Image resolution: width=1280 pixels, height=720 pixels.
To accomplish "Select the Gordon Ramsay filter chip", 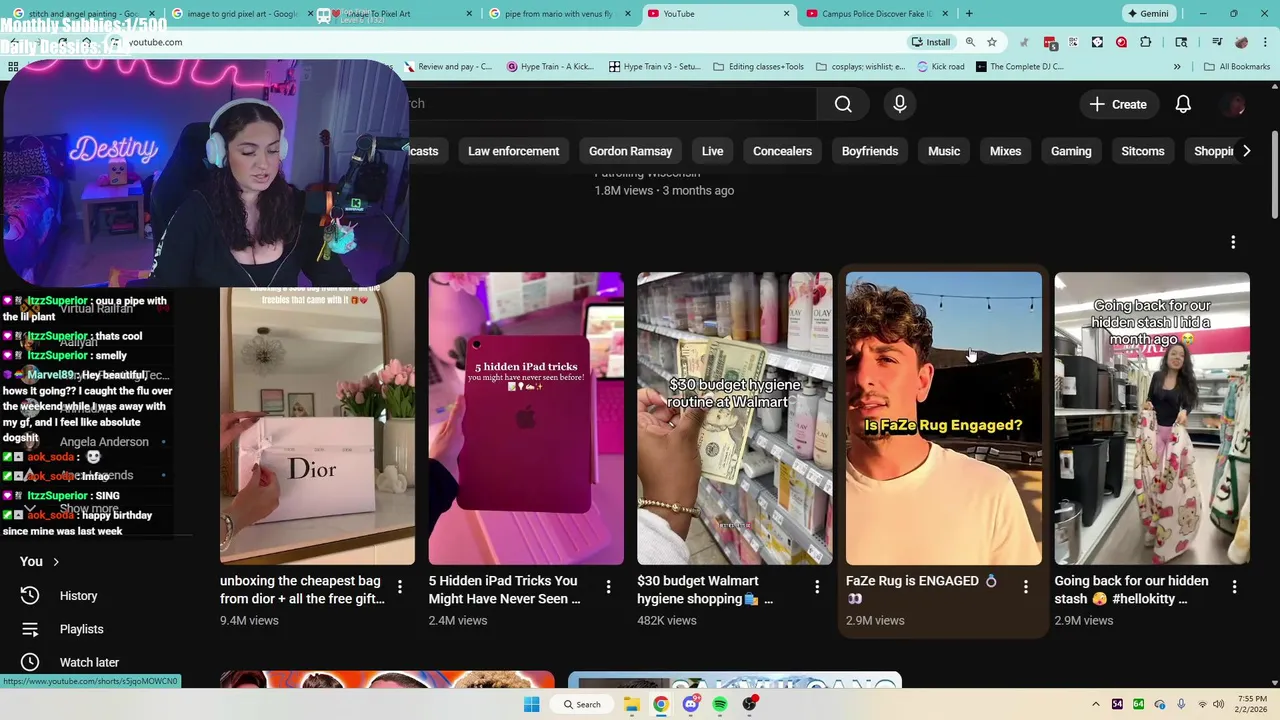I will [630, 151].
